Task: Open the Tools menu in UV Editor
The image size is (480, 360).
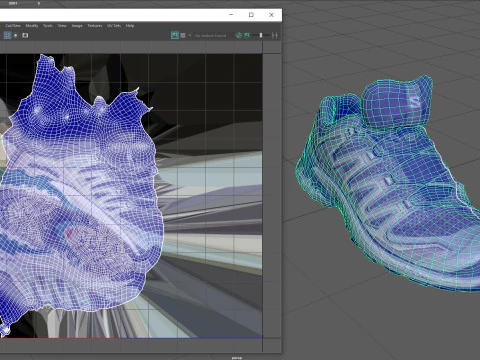Action: click(48, 26)
